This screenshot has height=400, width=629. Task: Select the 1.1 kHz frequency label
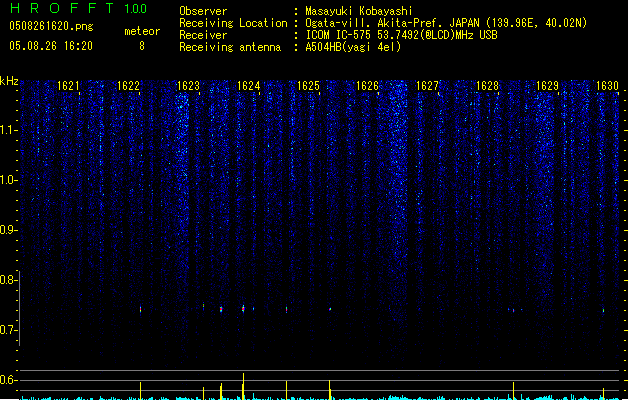tap(8, 130)
